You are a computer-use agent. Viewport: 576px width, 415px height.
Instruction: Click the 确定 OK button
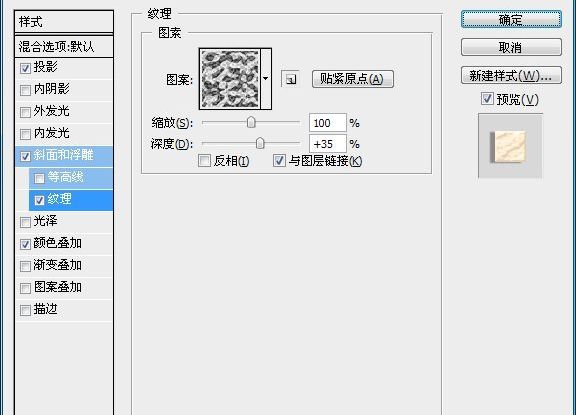pos(511,19)
